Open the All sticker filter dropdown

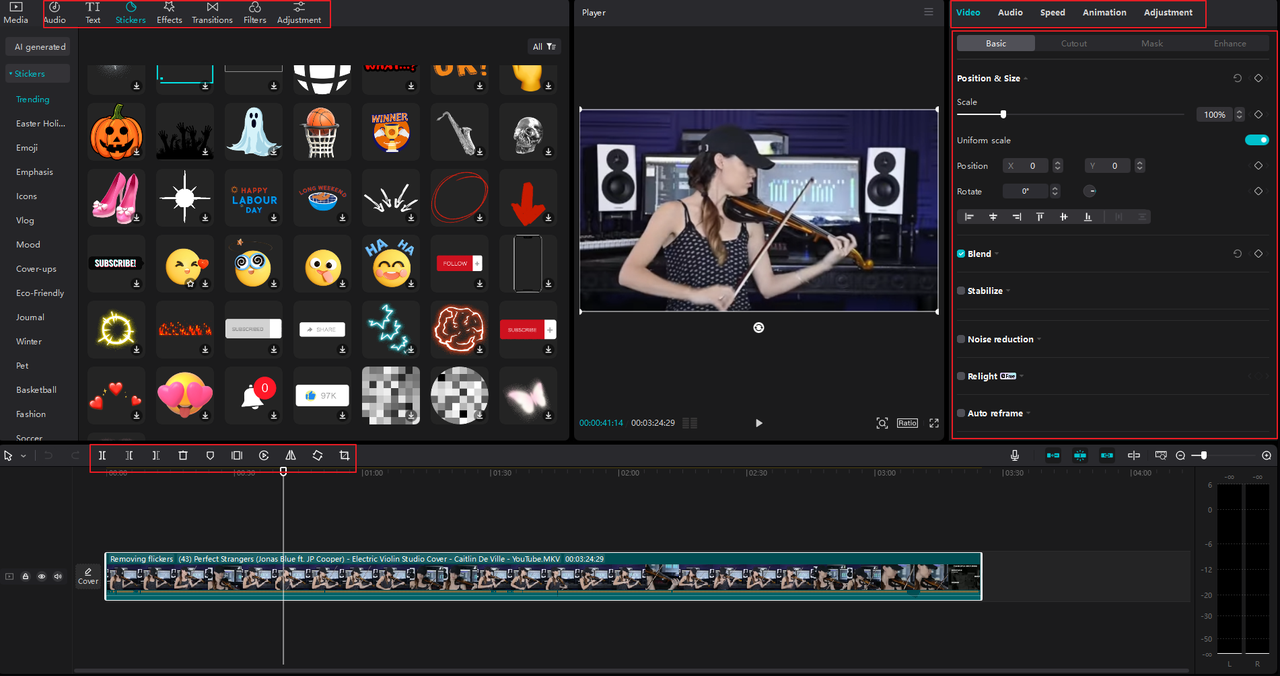(x=545, y=47)
